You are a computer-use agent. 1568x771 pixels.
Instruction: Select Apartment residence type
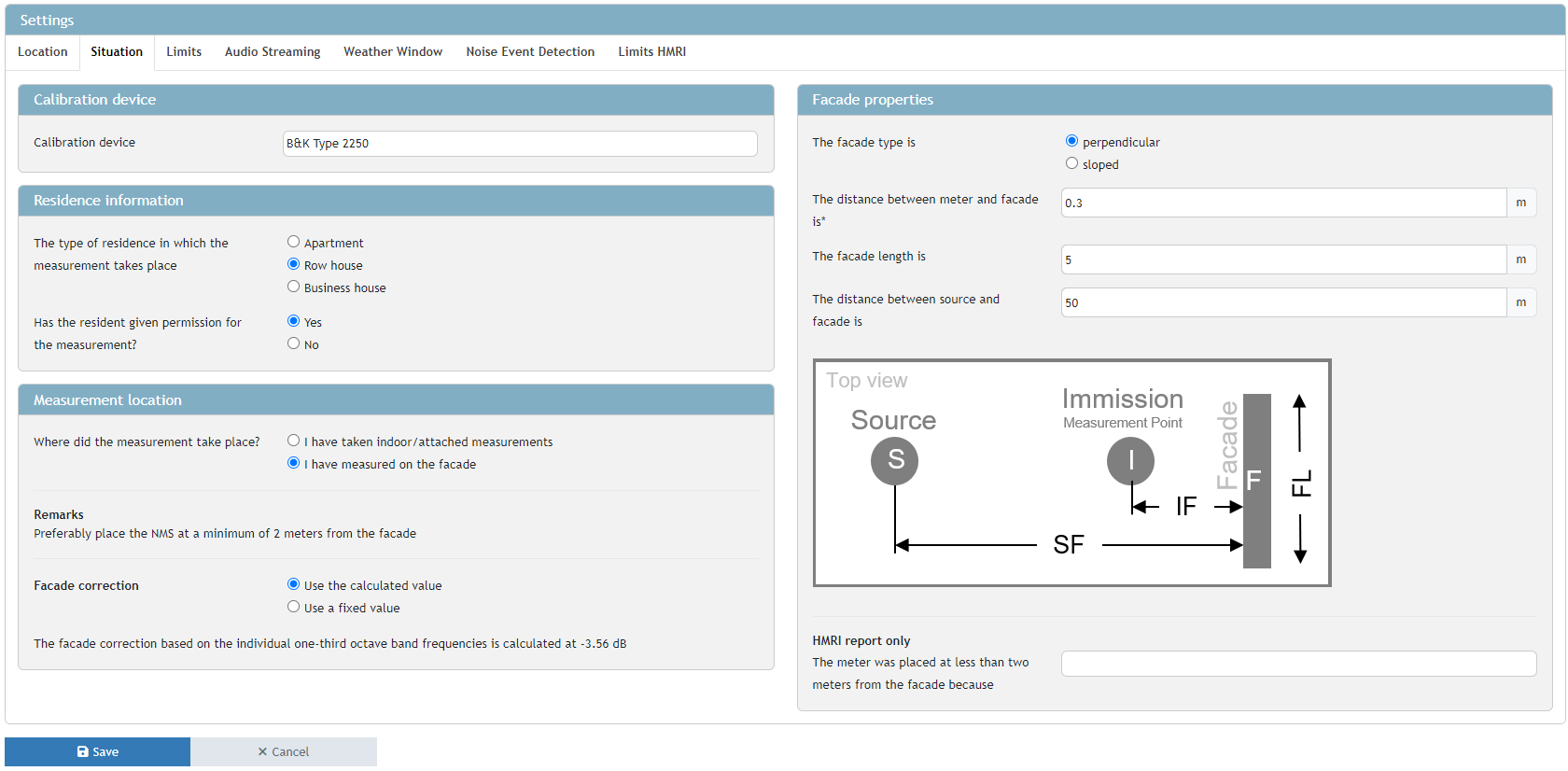coord(294,242)
